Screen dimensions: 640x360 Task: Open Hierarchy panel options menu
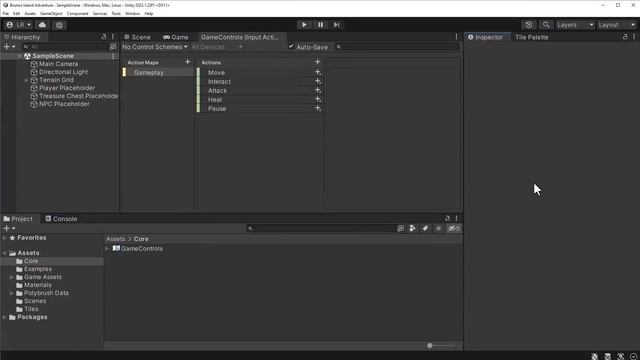point(113,37)
